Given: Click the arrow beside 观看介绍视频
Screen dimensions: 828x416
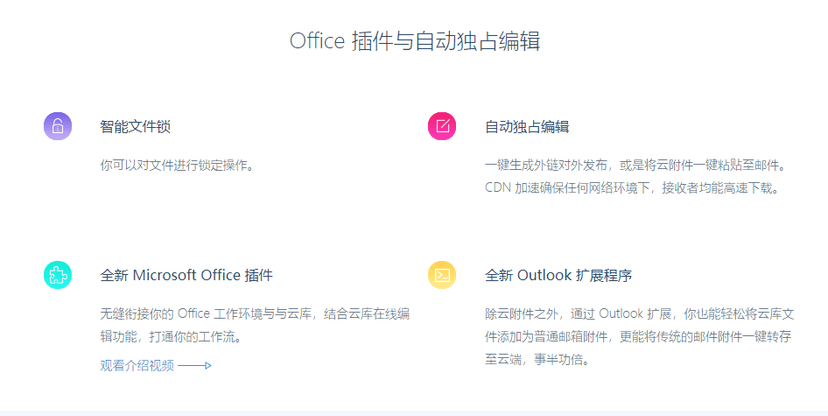Looking at the screenshot, I should click(x=195, y=365).
